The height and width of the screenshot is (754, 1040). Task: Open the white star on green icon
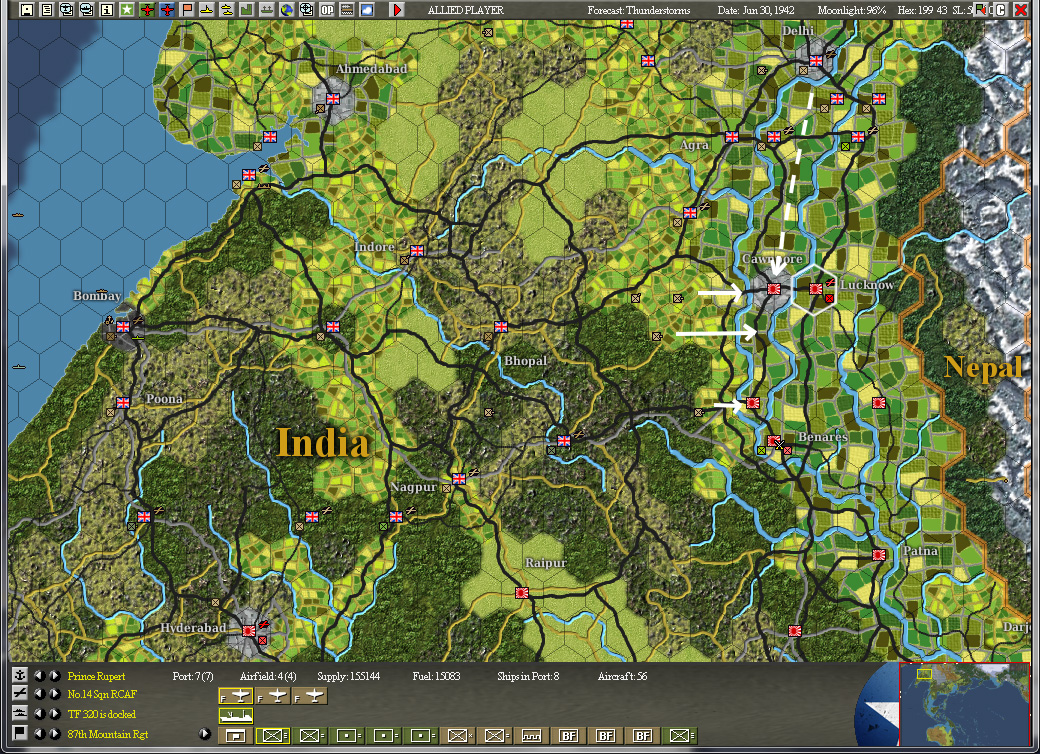click(126, 10)
